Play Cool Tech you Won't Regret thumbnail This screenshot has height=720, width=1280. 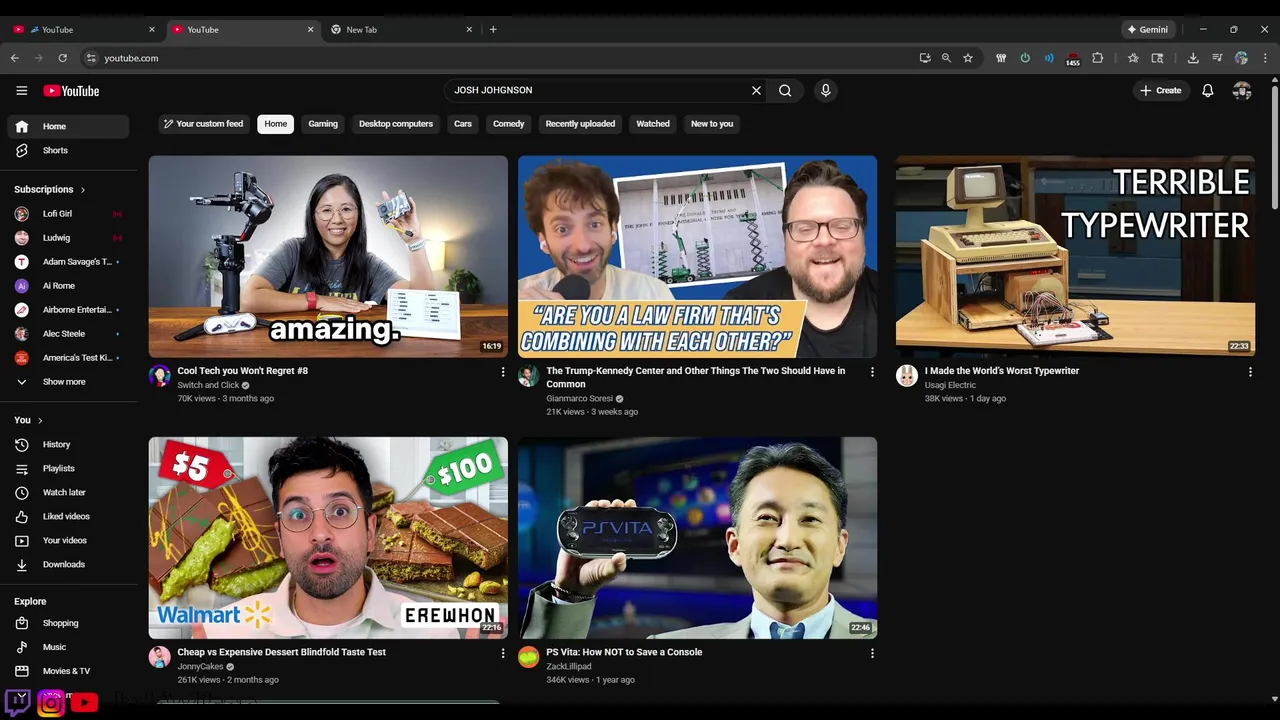[328, 256]
